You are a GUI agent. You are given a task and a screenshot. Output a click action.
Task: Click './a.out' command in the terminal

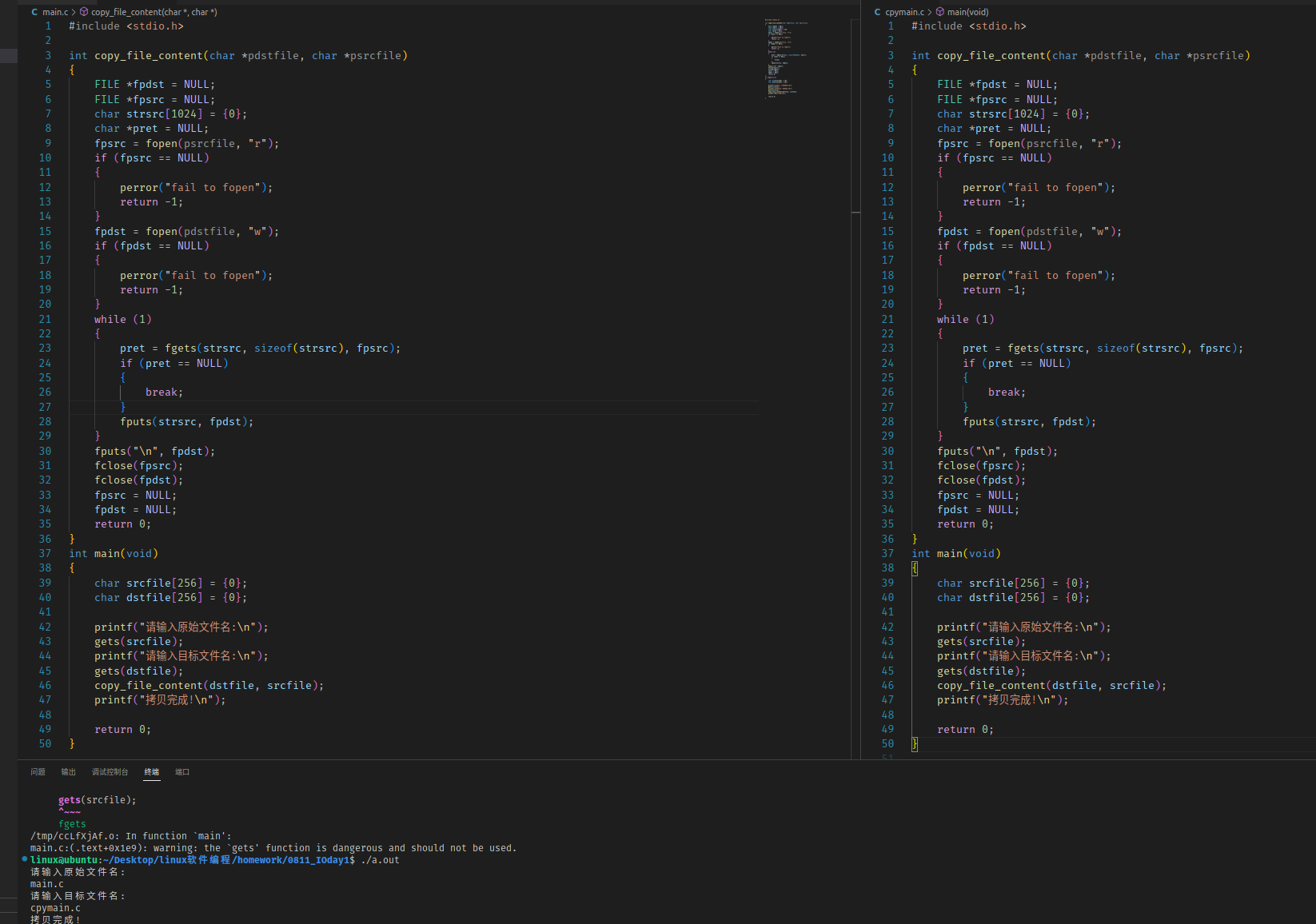pyautogui.click(x=381, y=860)
